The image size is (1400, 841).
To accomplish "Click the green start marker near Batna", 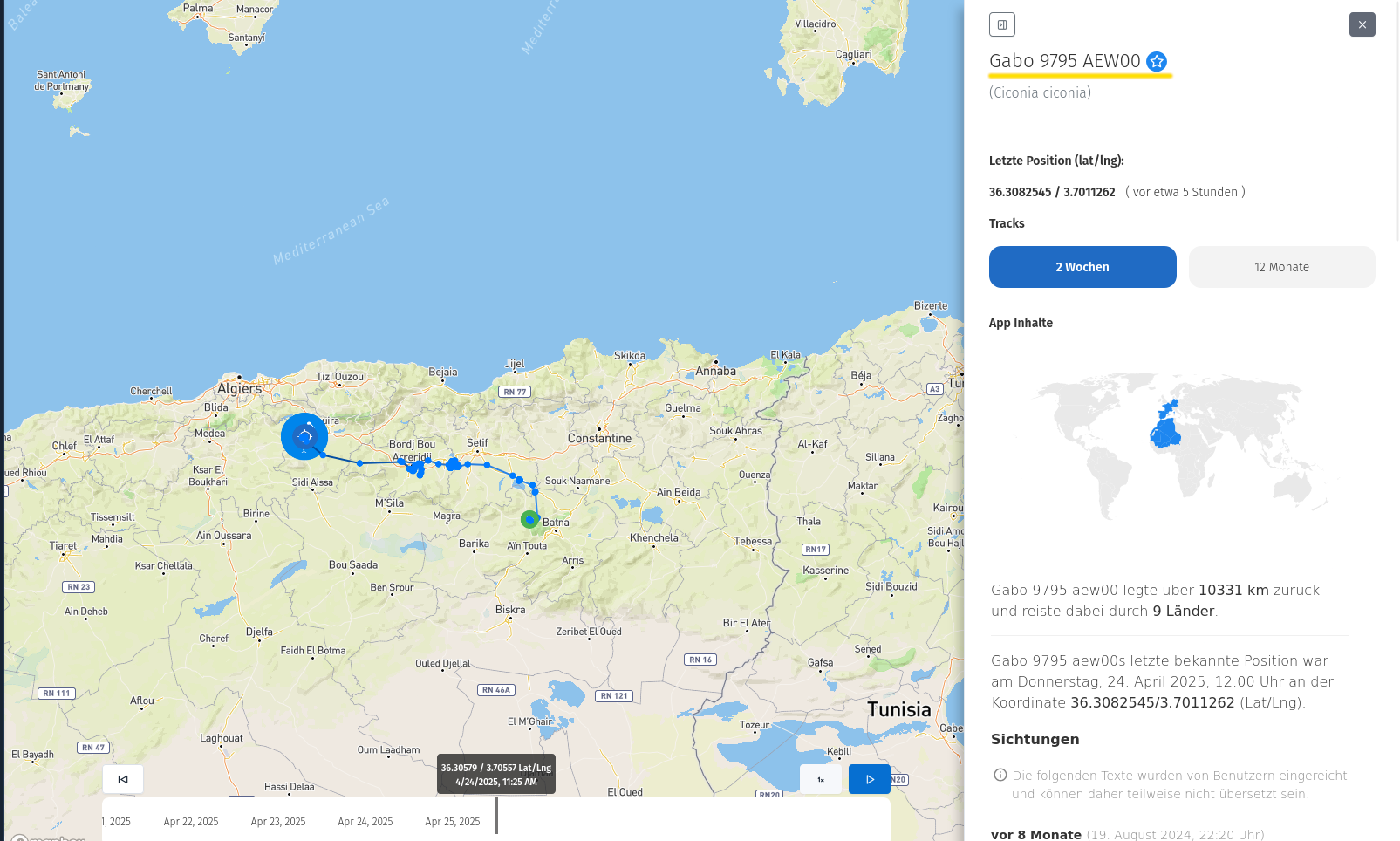I will [529, 520].
